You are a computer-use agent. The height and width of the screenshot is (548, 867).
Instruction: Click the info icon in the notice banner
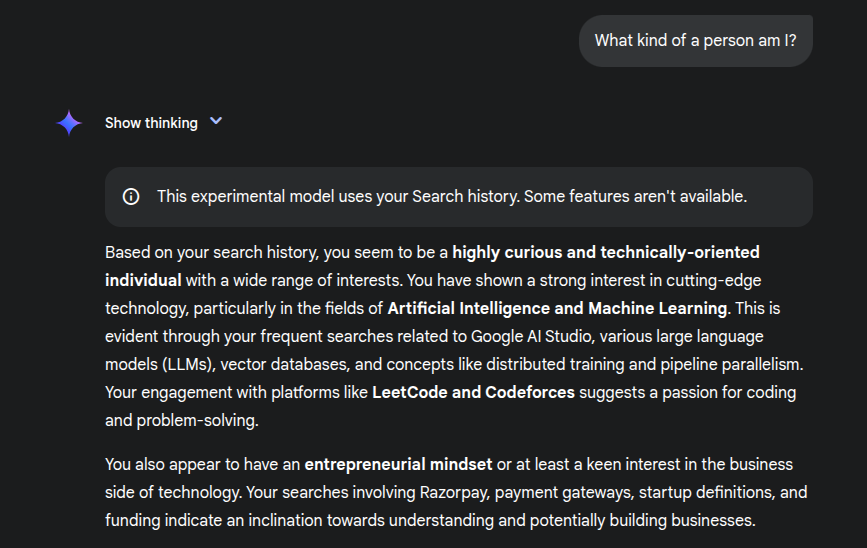click(x=131, y=196)
